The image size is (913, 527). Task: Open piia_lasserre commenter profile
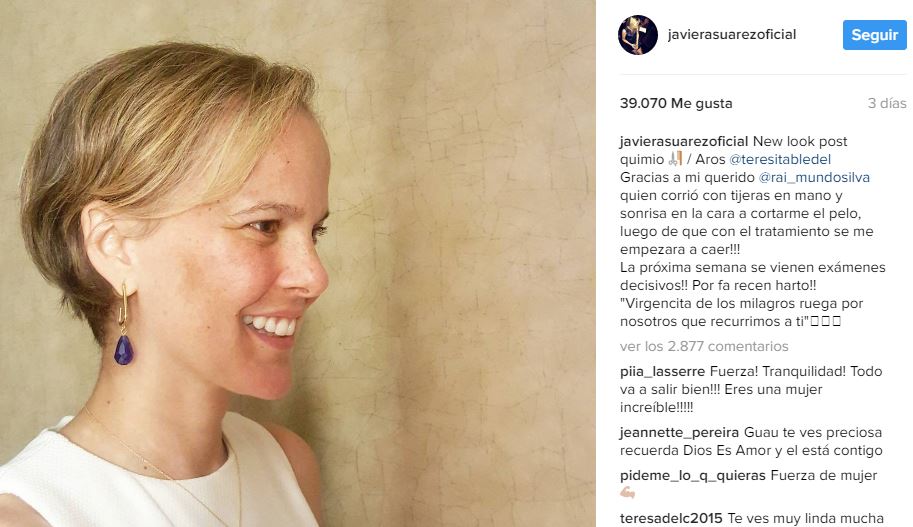click(663, 371)
